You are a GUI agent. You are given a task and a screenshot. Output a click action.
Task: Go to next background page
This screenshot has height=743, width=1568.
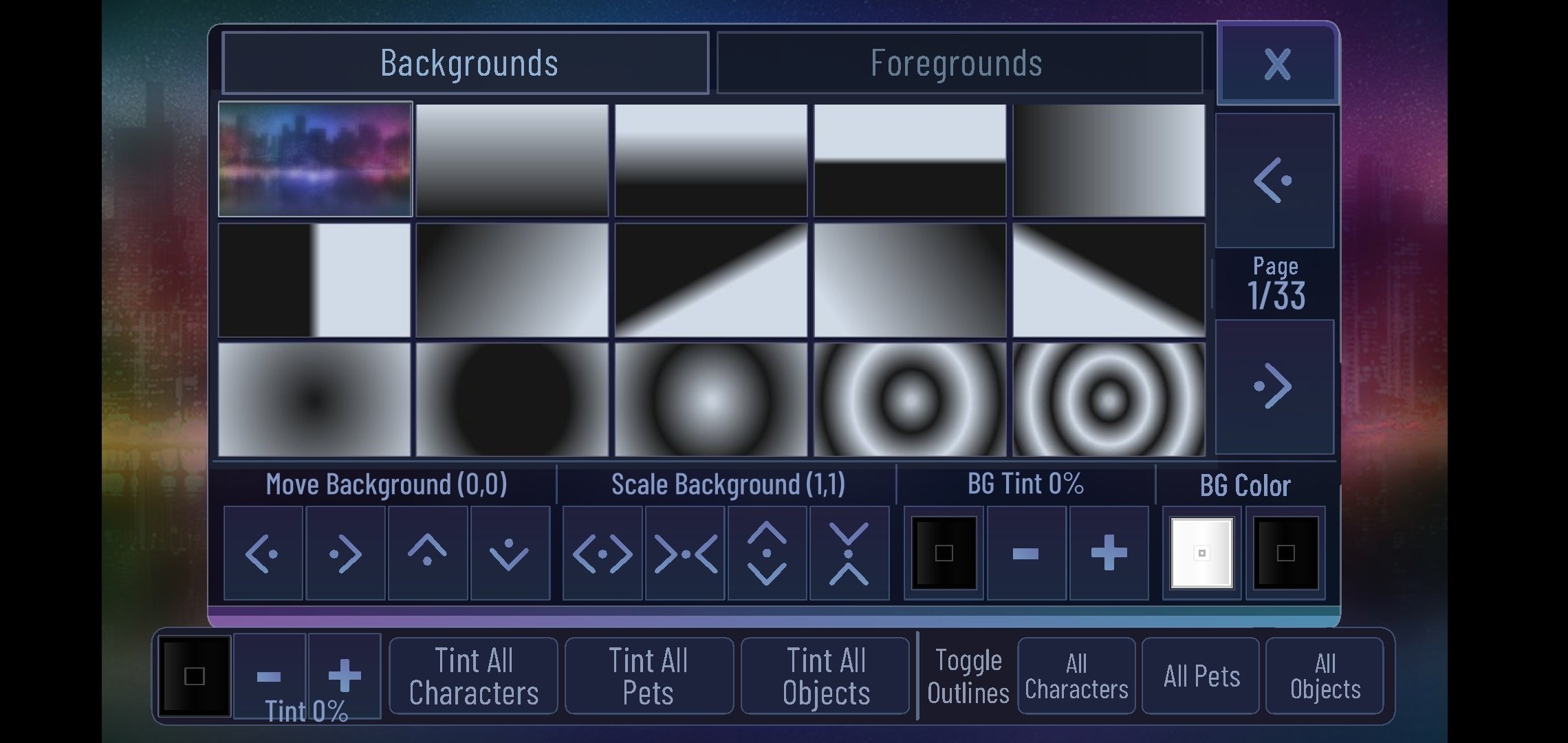(1274, 387)
